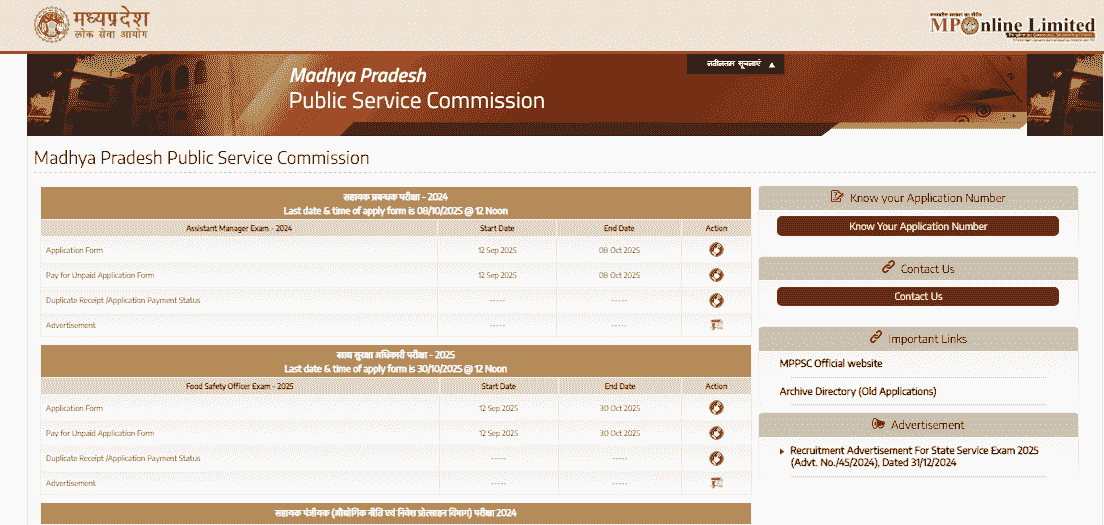
Task: Open the MPPSC Official website link
Action: pos(831,364)
